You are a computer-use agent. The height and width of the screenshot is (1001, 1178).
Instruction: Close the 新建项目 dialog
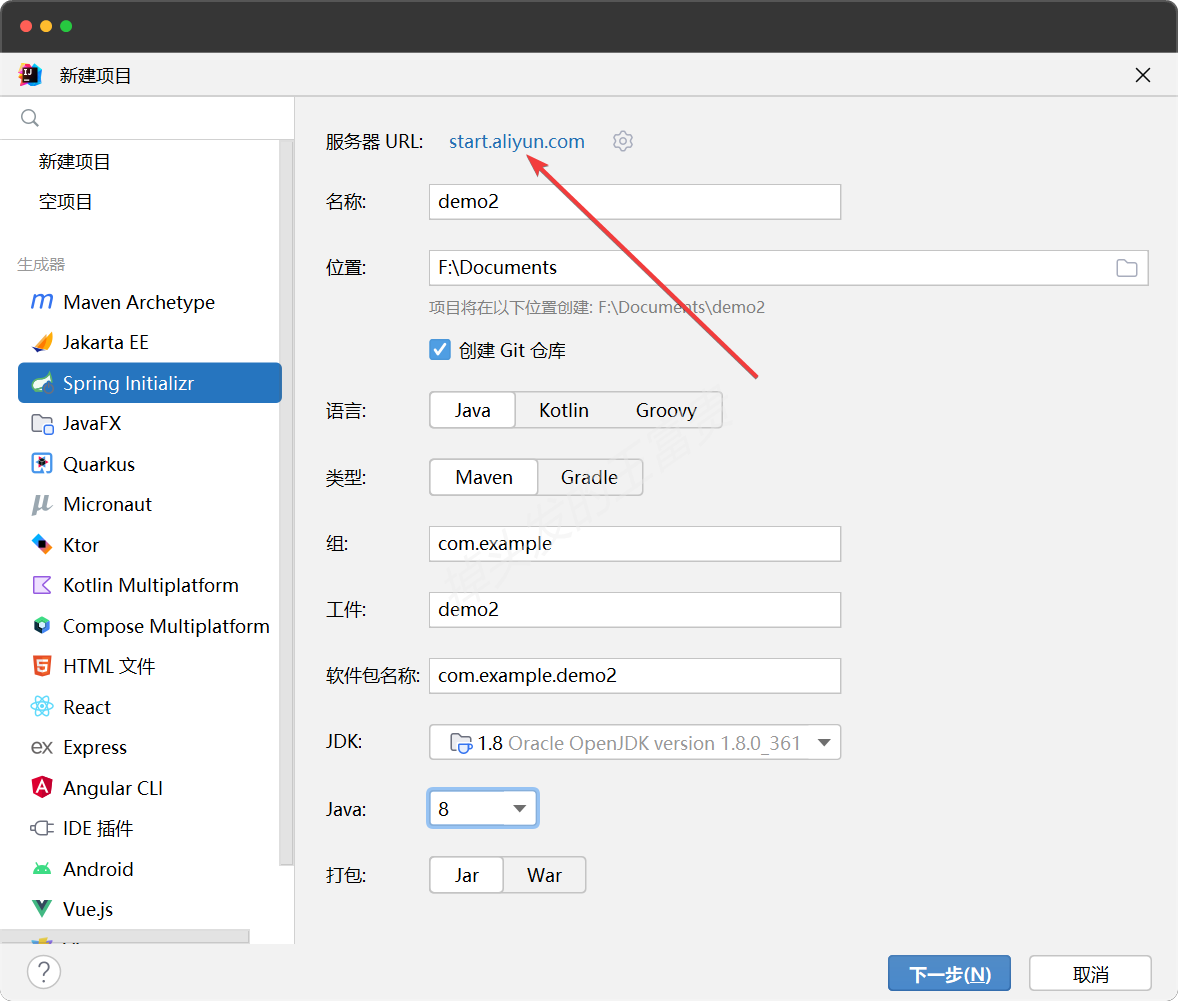pos(1143,75)
